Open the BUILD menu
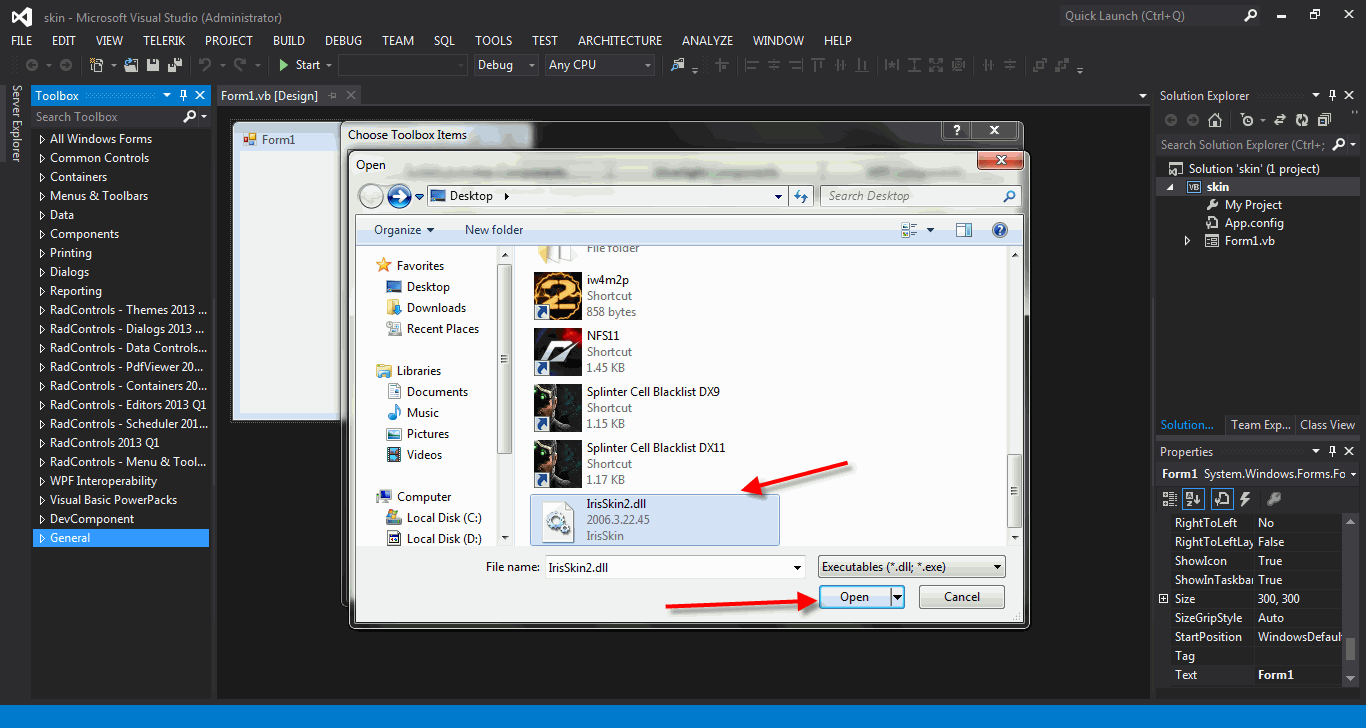The height and width of the screenshot is (728, 1366). click(289, 41)
